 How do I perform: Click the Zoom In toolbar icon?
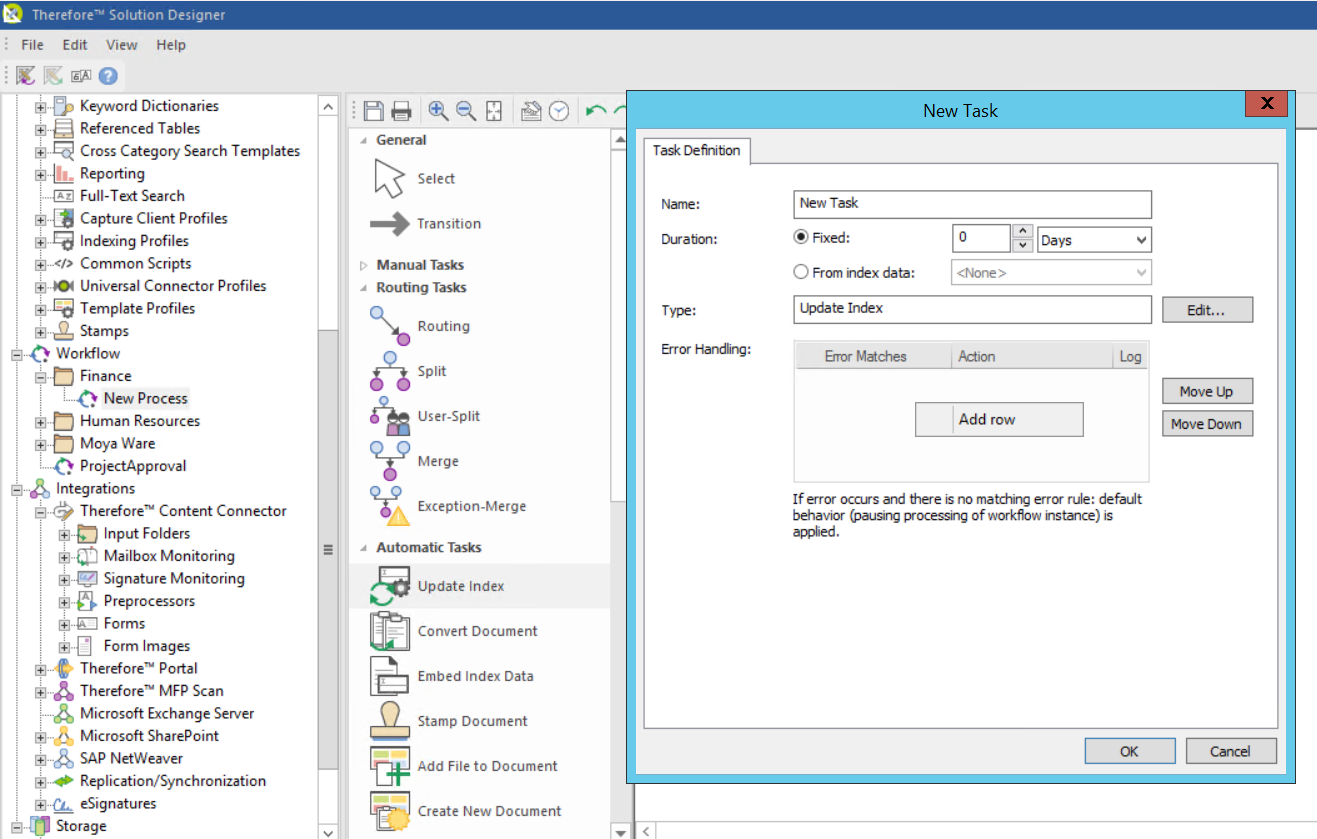[438, 110]
